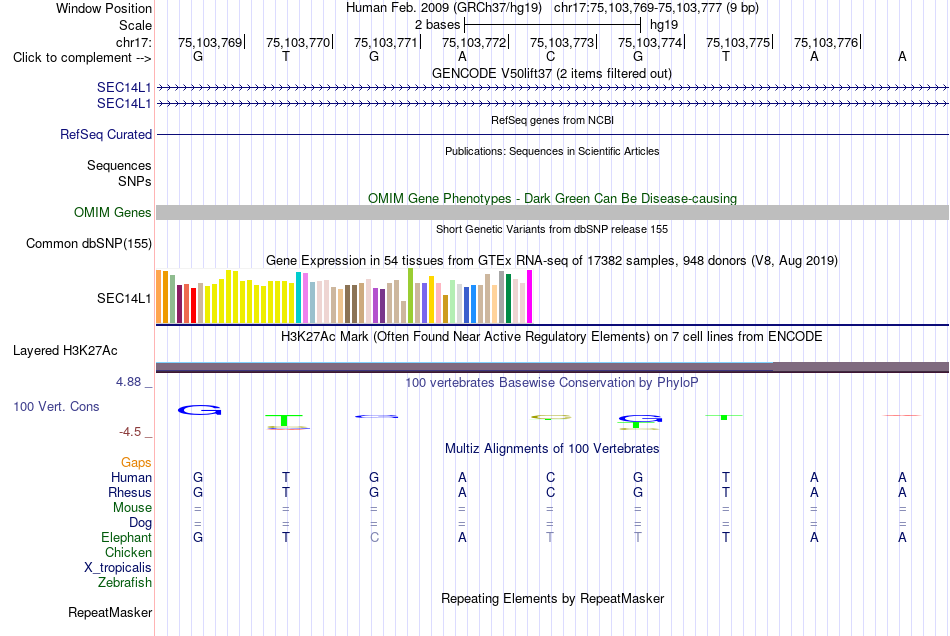Click the C base in the Rhesus alignment row

pyautogui.click(x=550, y=492)
